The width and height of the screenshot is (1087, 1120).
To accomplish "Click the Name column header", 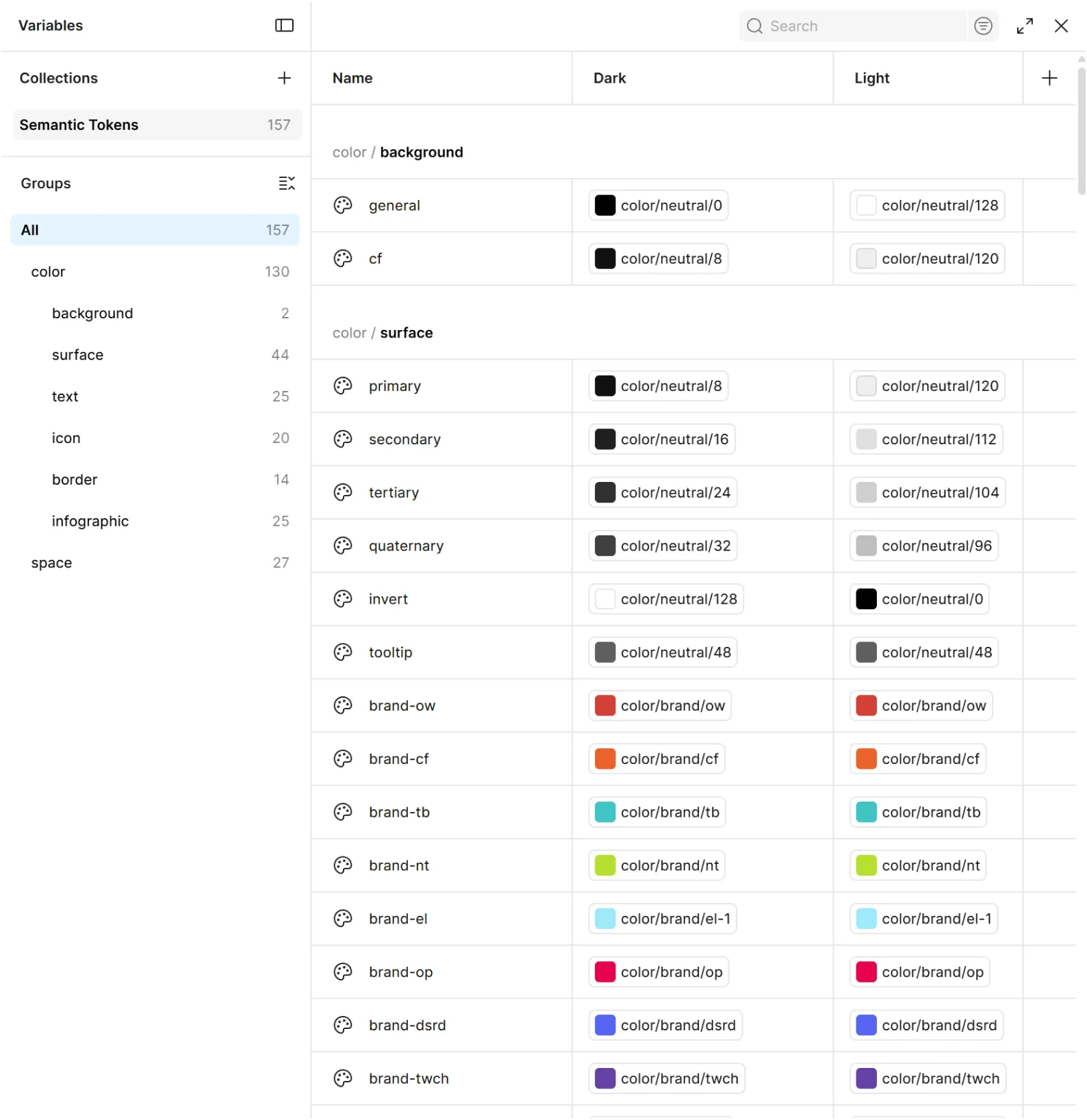I will coord(442,78).
